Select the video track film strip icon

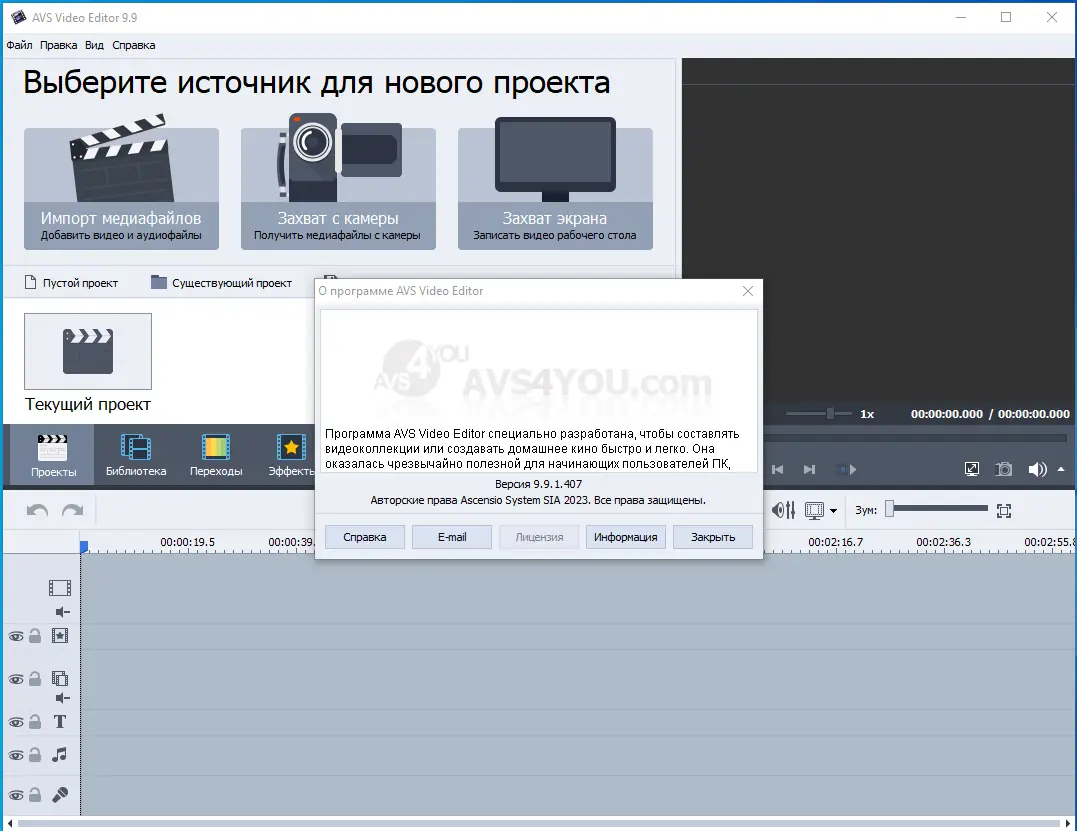coord(60,587)
